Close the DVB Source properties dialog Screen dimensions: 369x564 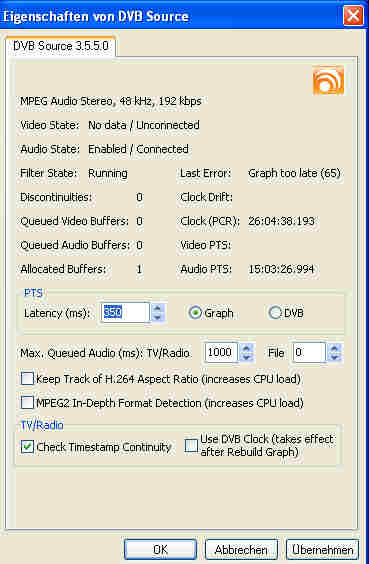pos(353,15)
